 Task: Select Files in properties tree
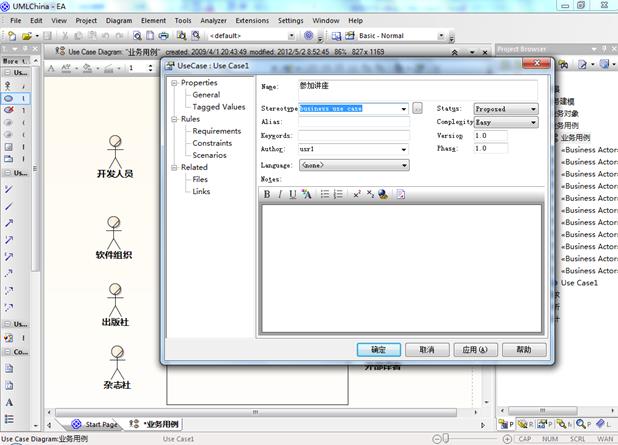(200, 179)
